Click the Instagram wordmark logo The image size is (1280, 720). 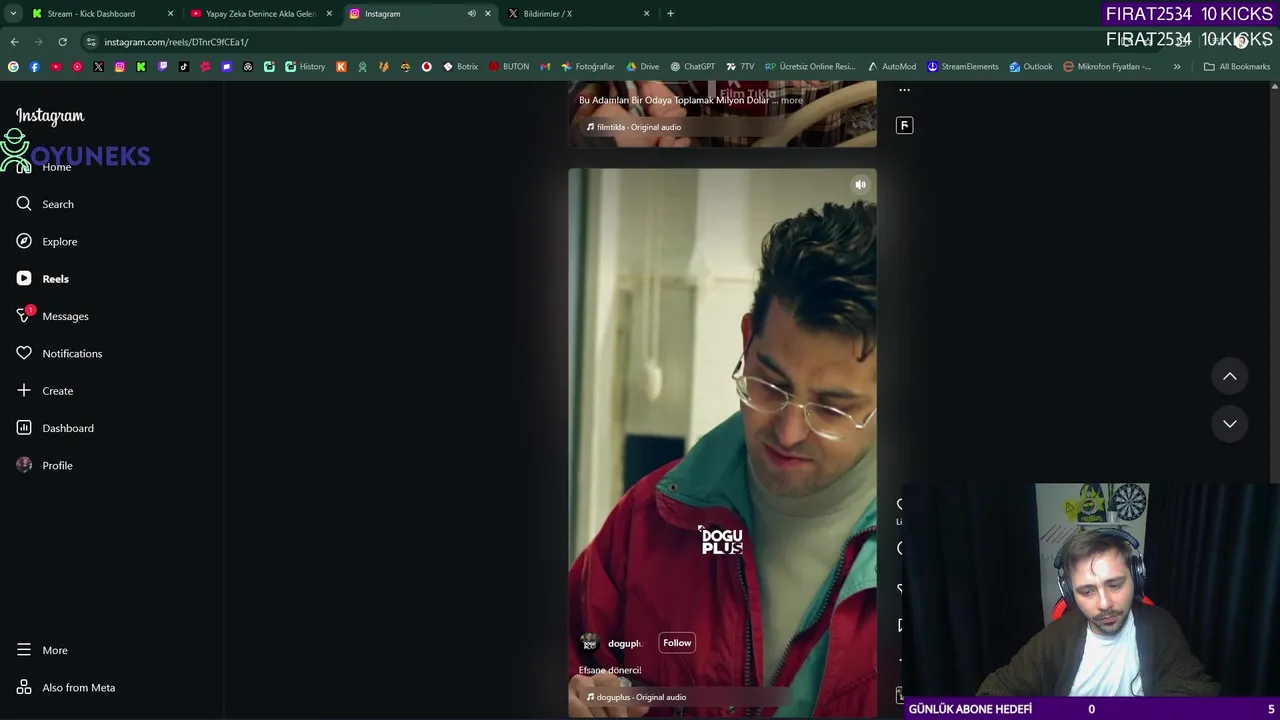coord(50,116)
